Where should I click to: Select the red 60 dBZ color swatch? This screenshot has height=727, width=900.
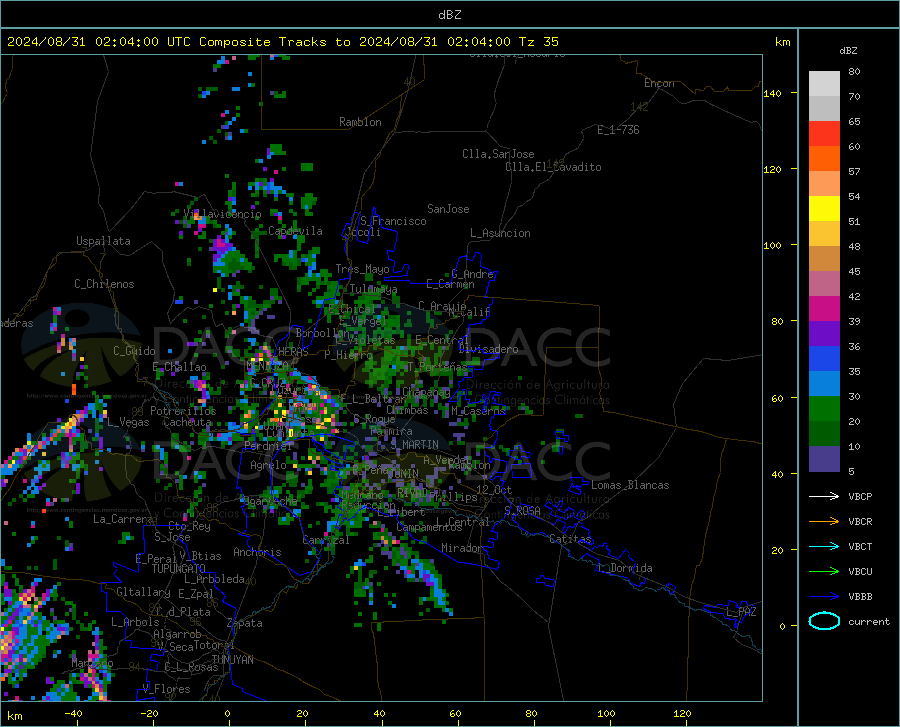point(824,134)
